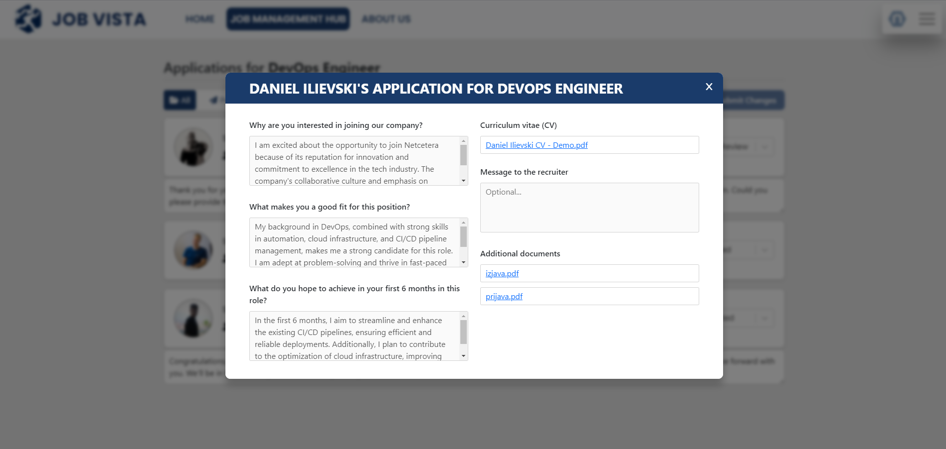The width and height of the screenshot is (946, 449).
Task: Click the Message to the recruiter field
Action: click(x=589, y=207)
